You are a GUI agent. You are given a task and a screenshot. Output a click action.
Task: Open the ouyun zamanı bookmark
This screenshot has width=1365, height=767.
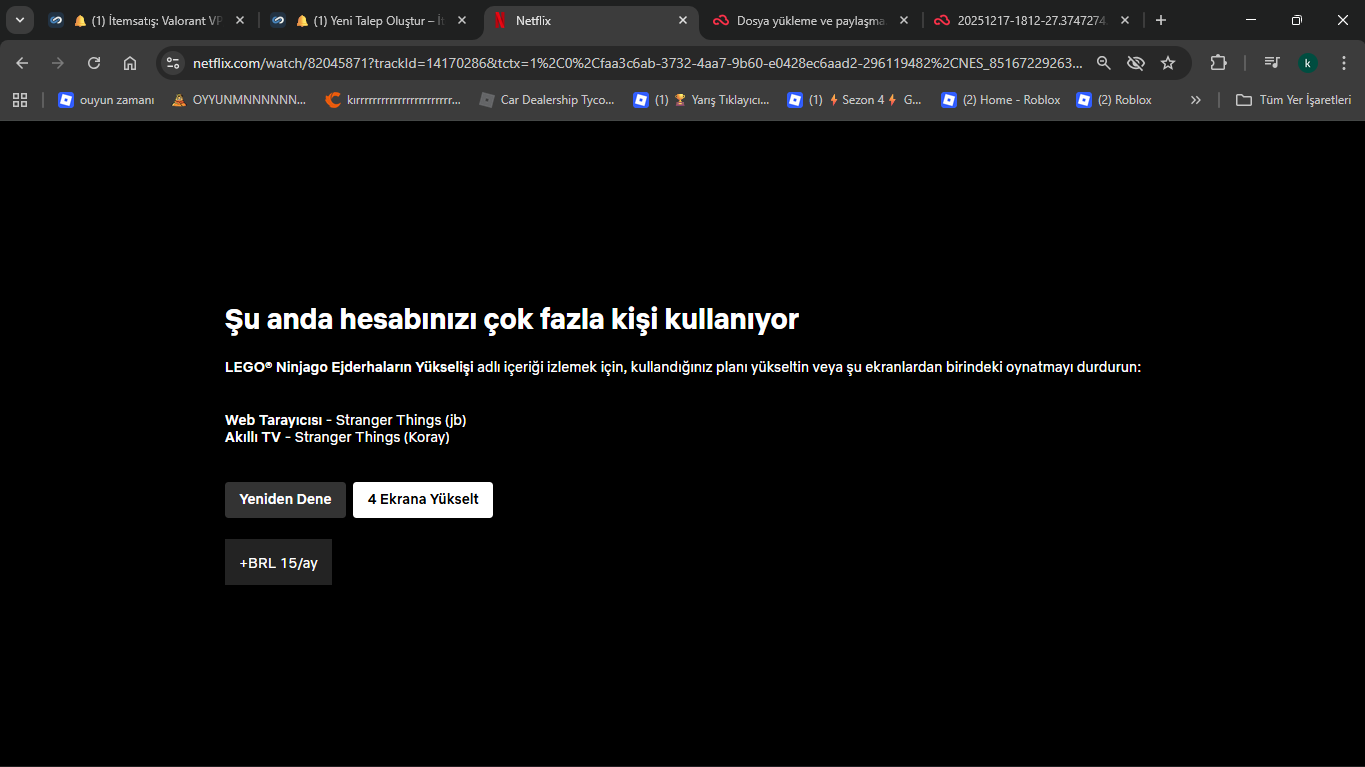[106, 100]
